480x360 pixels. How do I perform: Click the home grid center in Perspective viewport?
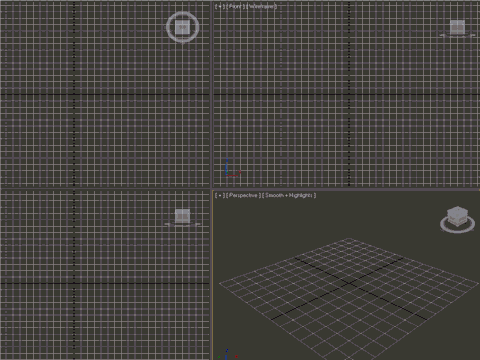349,283
